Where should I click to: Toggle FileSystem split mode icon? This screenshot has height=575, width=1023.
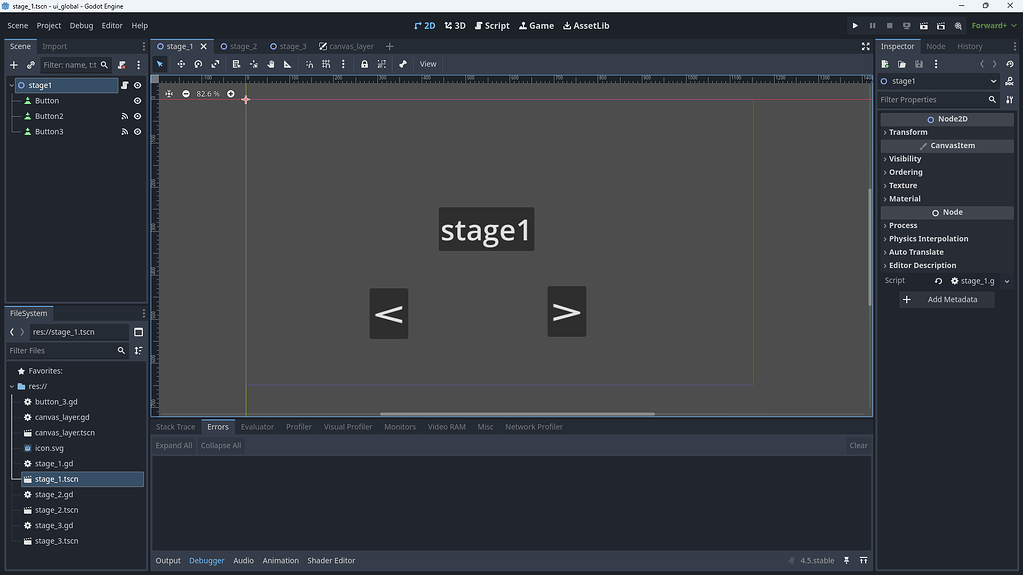(138, 332)
